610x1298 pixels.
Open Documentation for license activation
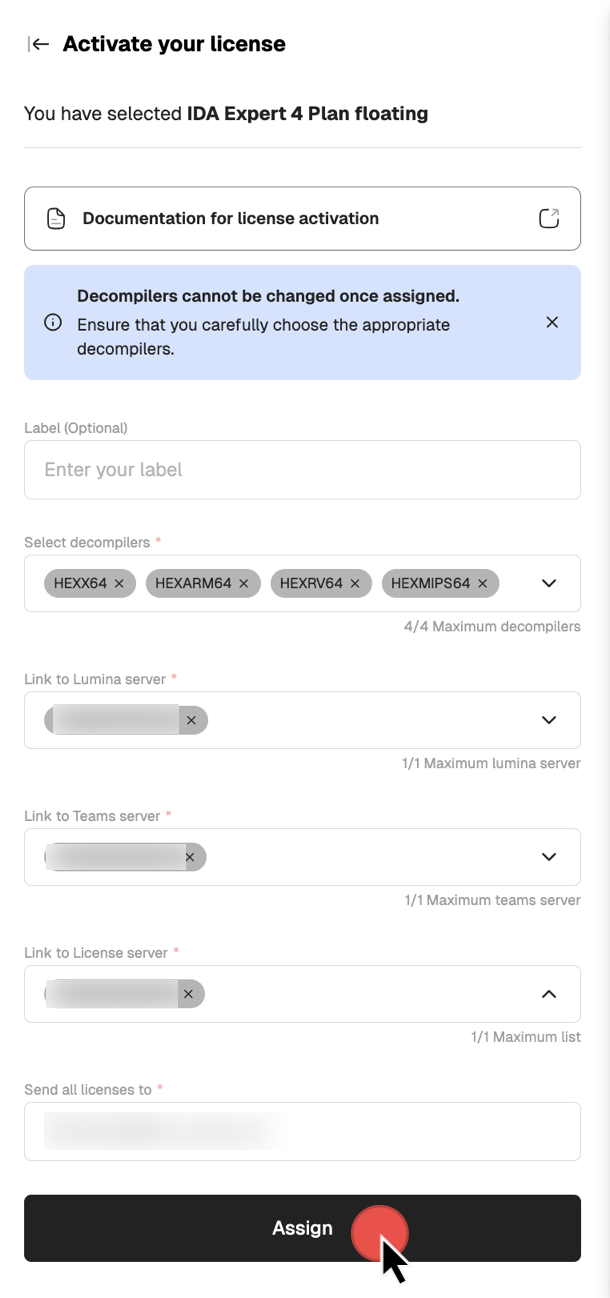pos(231,218)
